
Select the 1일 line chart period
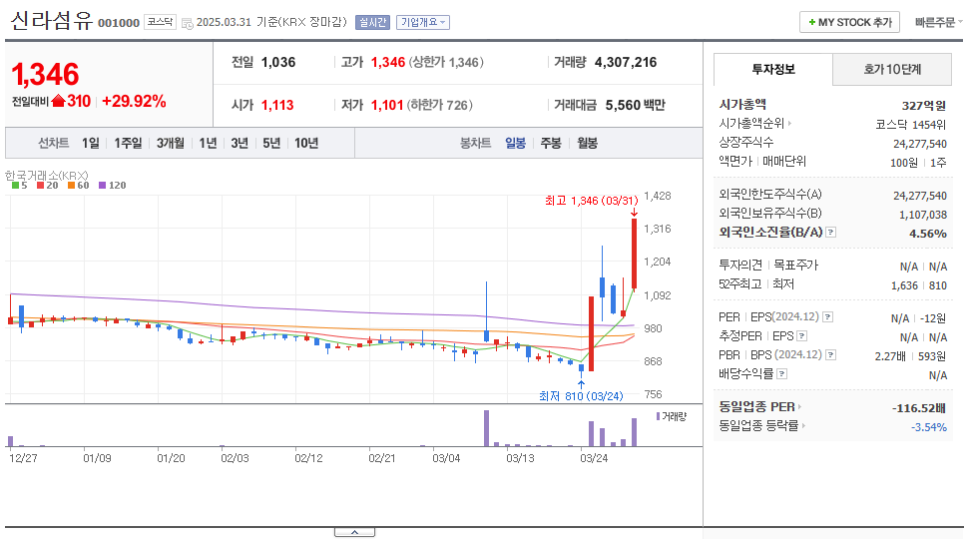(91, 143)
